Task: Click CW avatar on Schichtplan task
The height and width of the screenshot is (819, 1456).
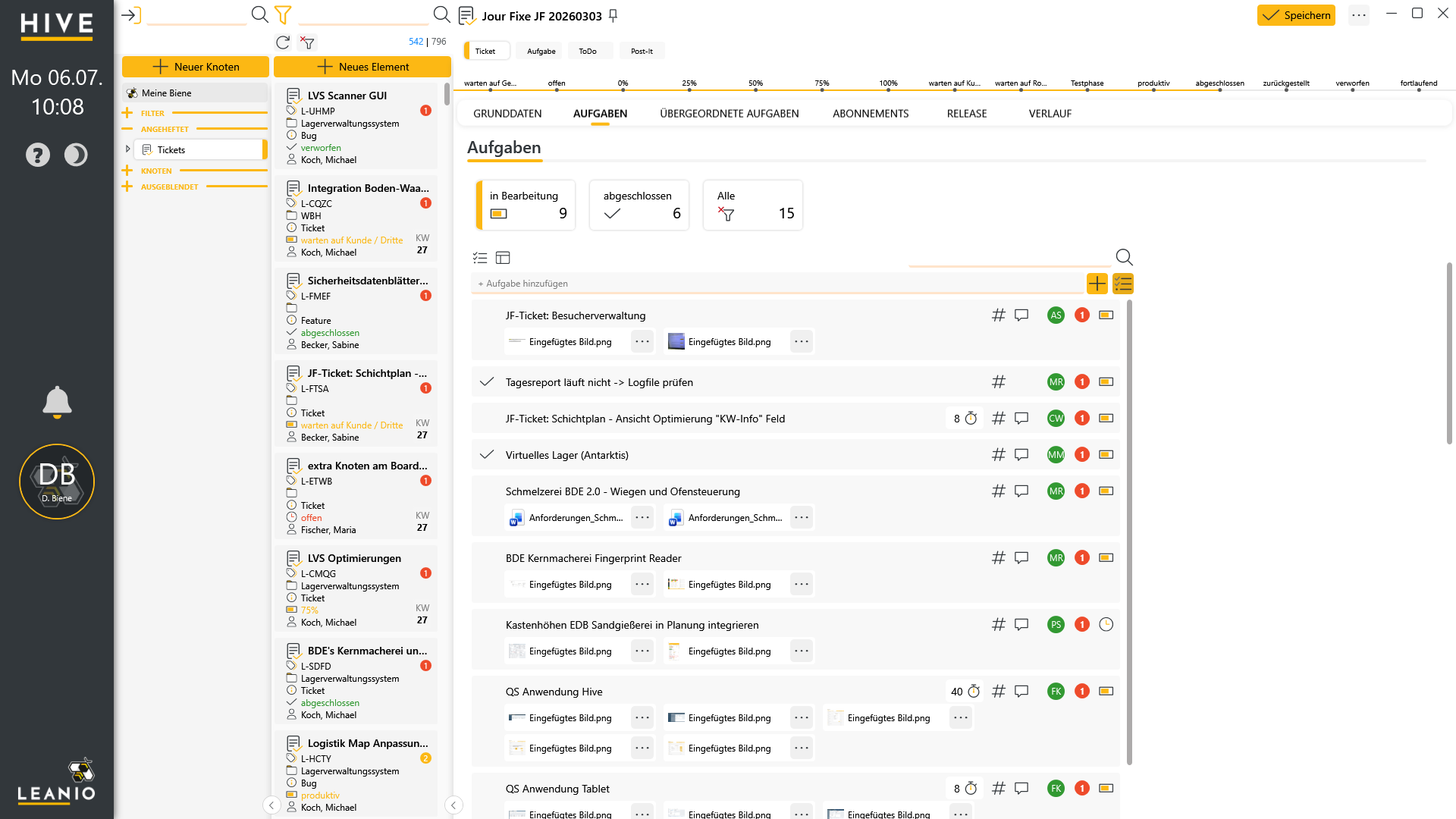Action: pyautogui.click(x=1056, y=418)
